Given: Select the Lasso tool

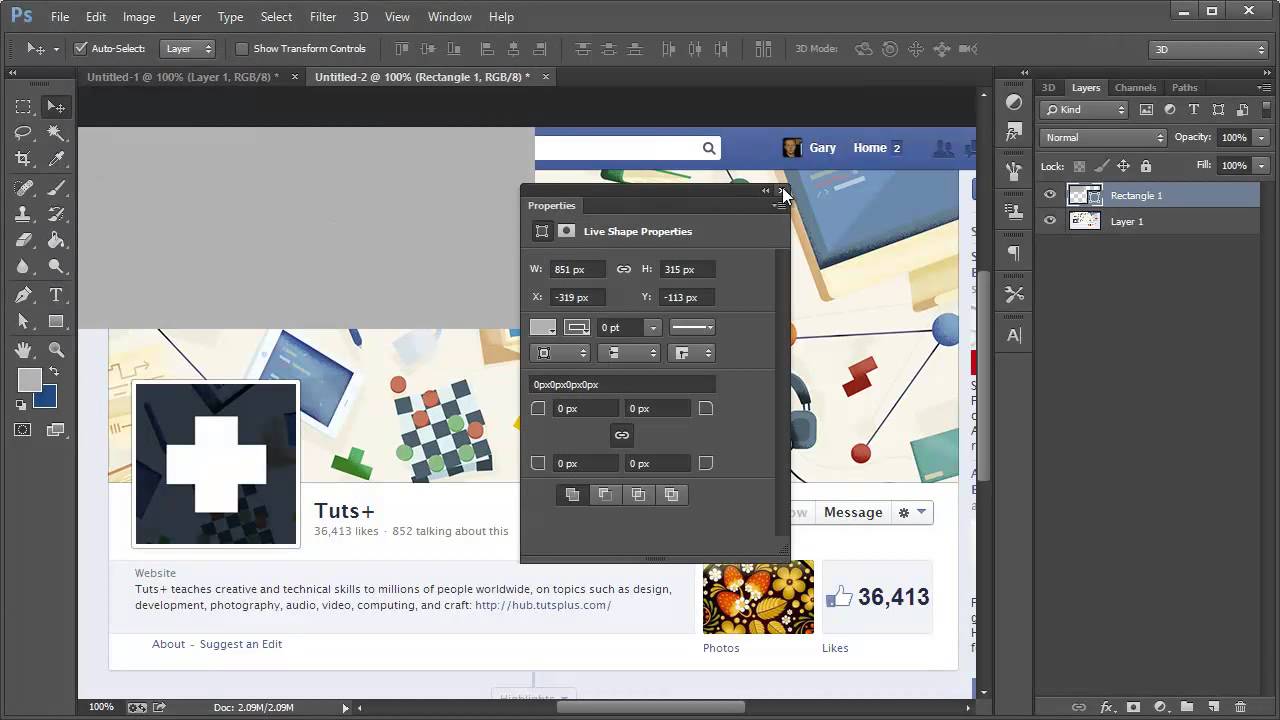Looking at the screenshot, I should pos(23,133).
